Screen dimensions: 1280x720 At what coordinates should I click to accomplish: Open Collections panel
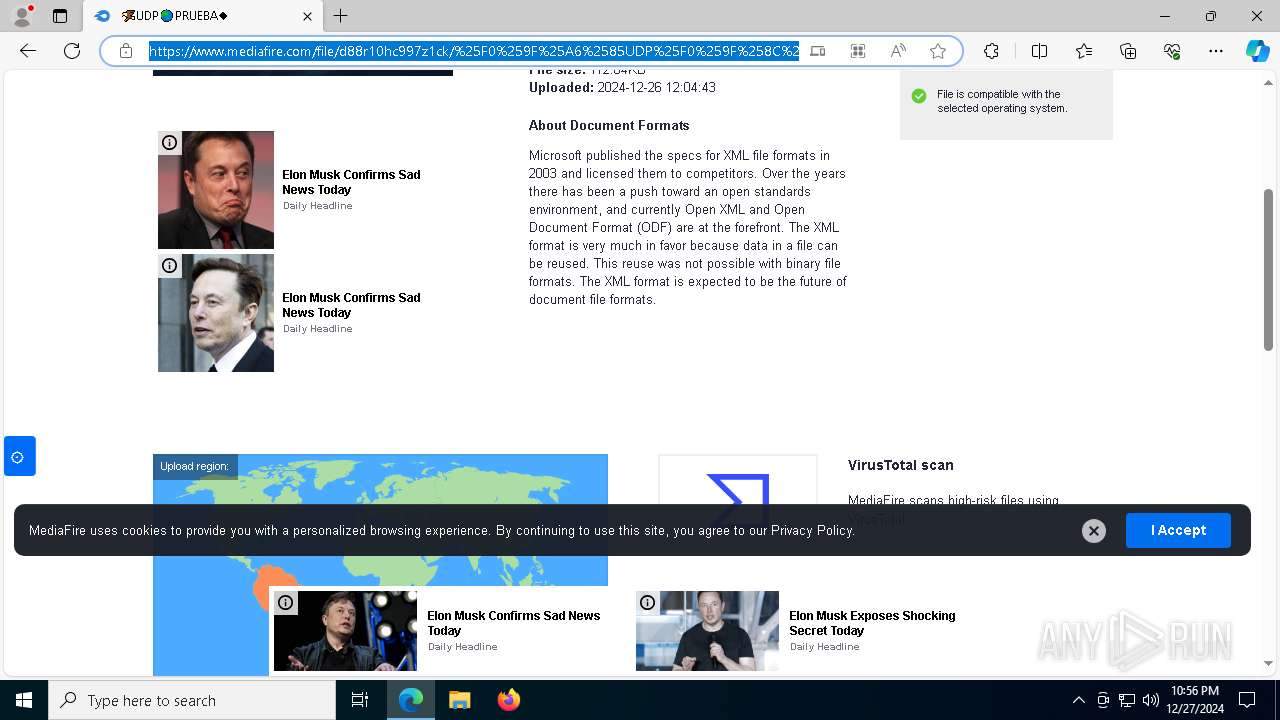coord(1128,51)
